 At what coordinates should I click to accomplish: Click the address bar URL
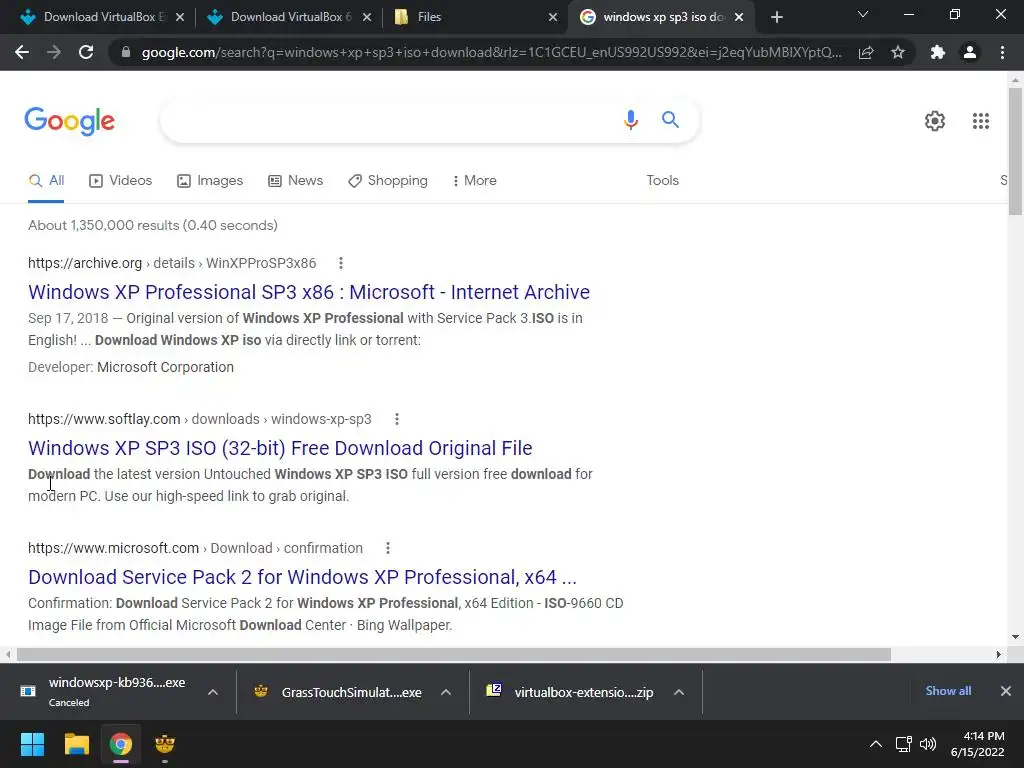(491, 52)
